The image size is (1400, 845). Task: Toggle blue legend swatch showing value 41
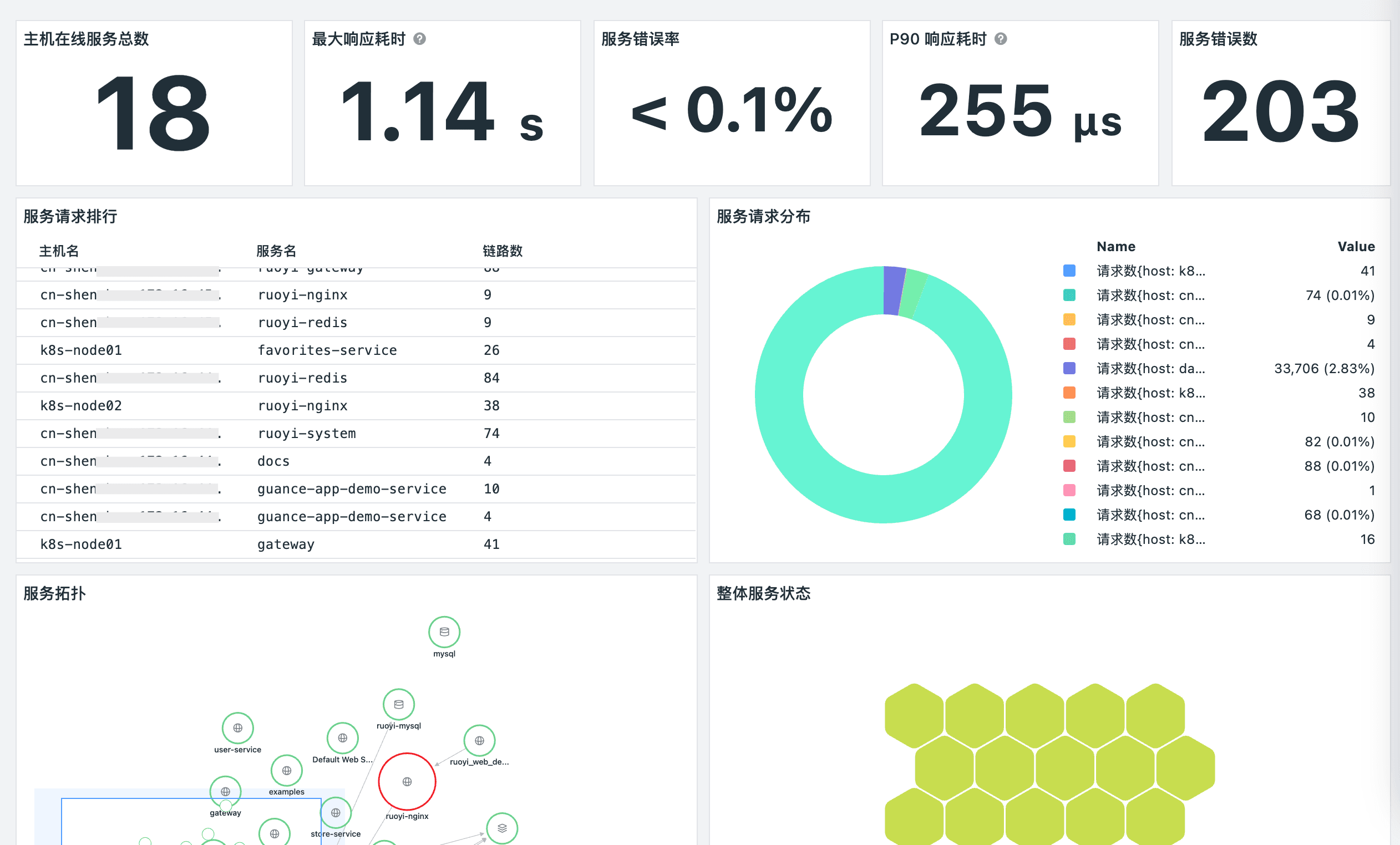coord(1069,271)
